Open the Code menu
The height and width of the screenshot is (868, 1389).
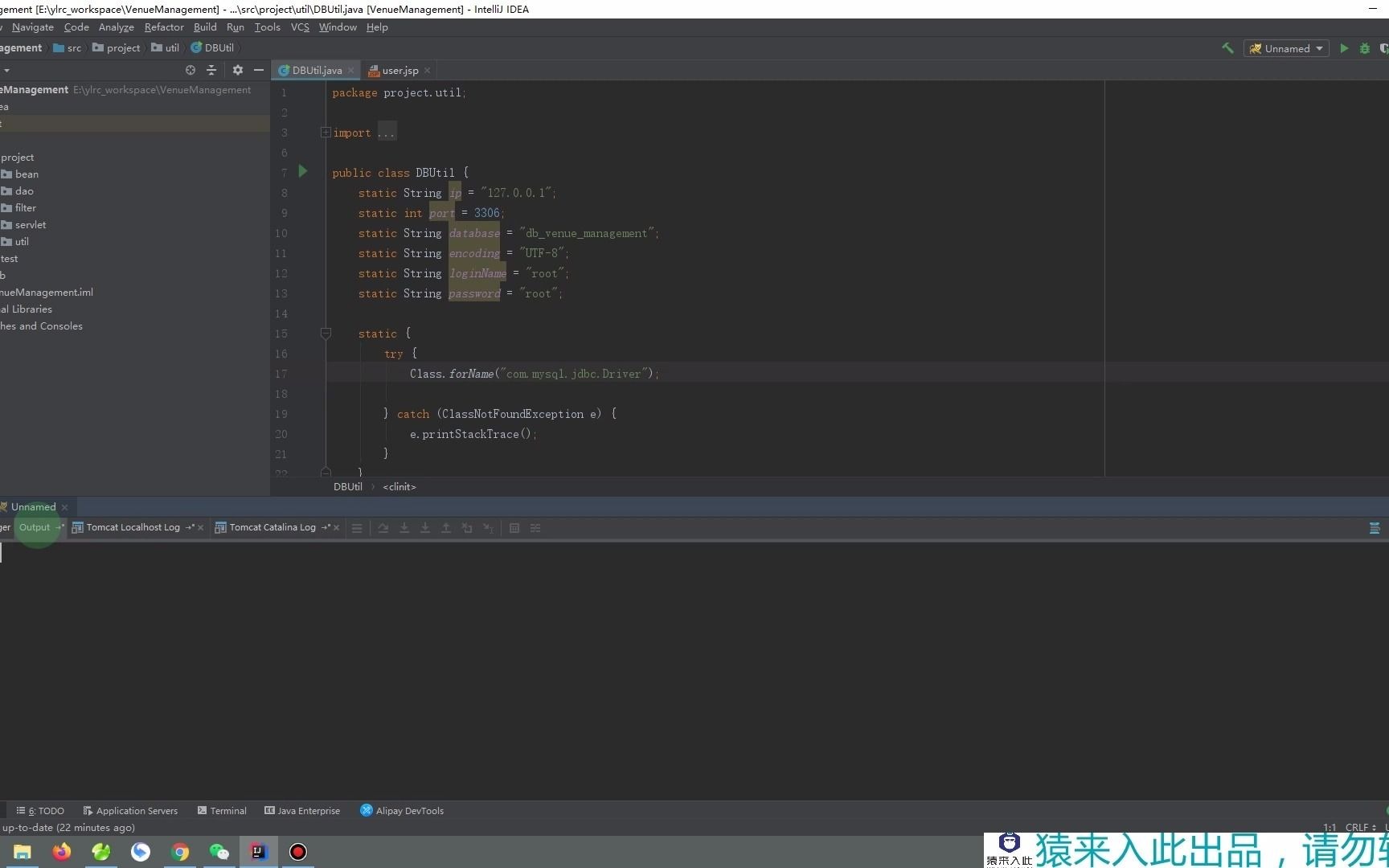(x=76, y=27)
